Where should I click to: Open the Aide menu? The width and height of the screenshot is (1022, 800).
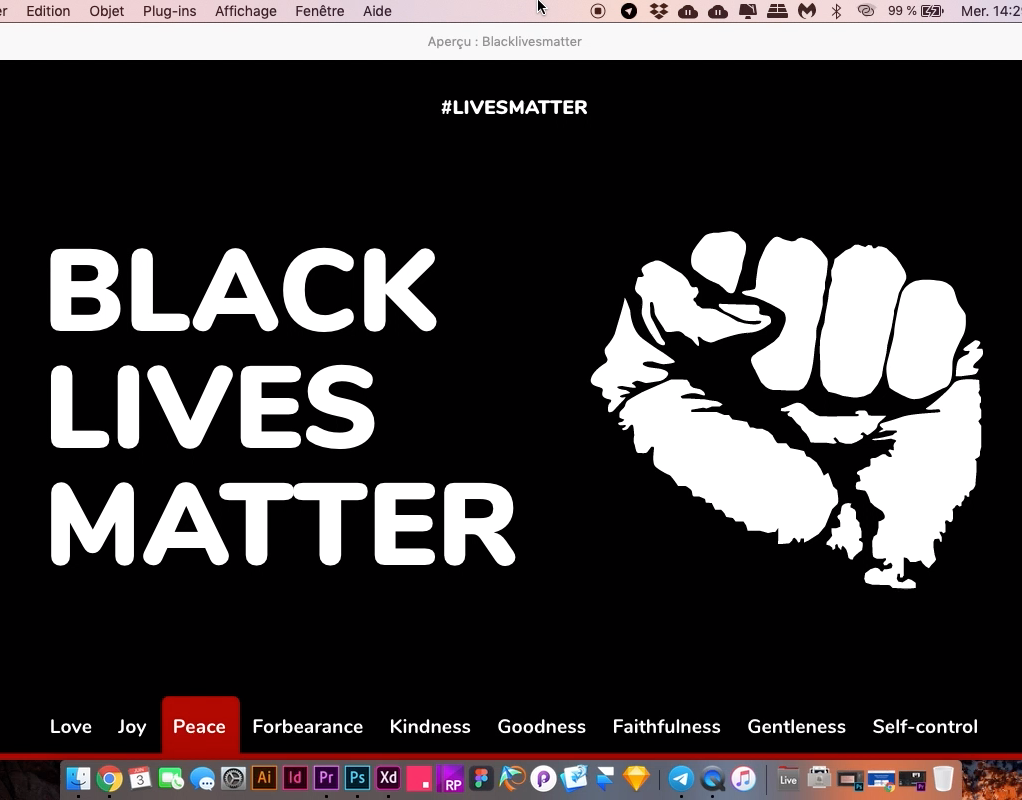pos(377,11)
